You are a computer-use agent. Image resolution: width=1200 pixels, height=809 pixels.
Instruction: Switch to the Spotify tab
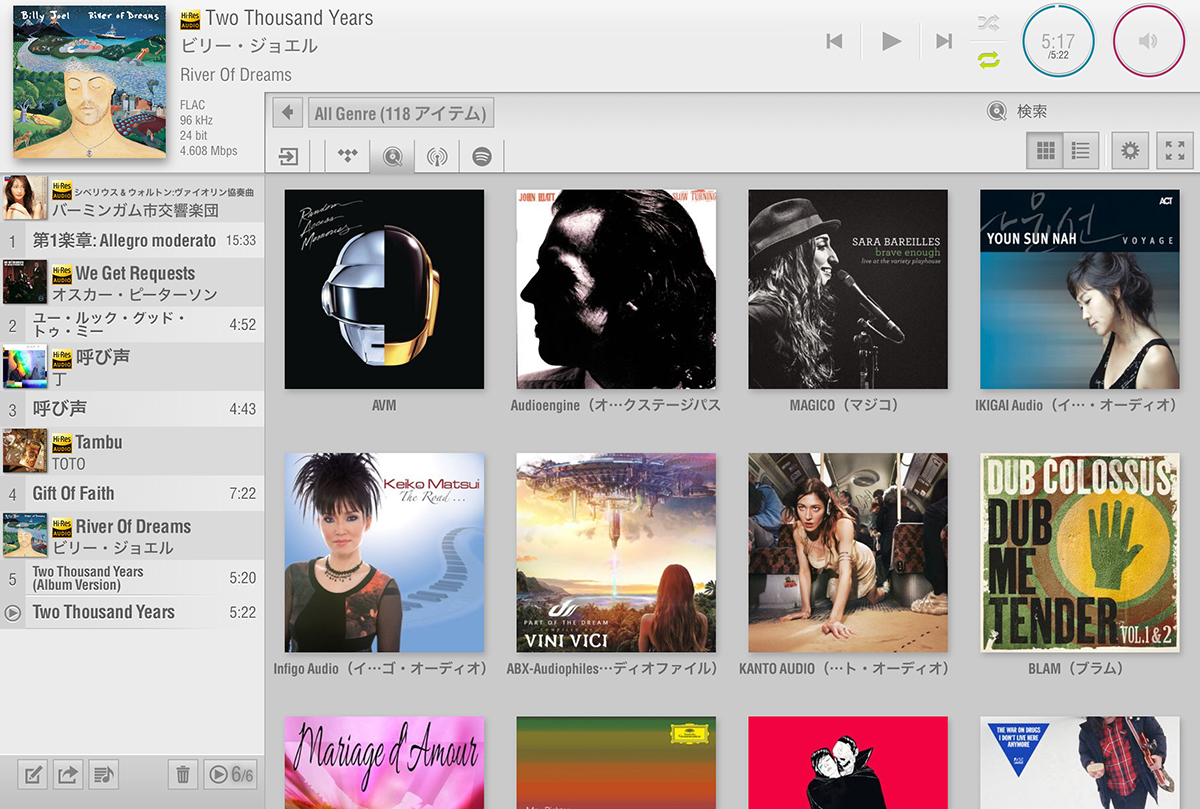point(482,156)
